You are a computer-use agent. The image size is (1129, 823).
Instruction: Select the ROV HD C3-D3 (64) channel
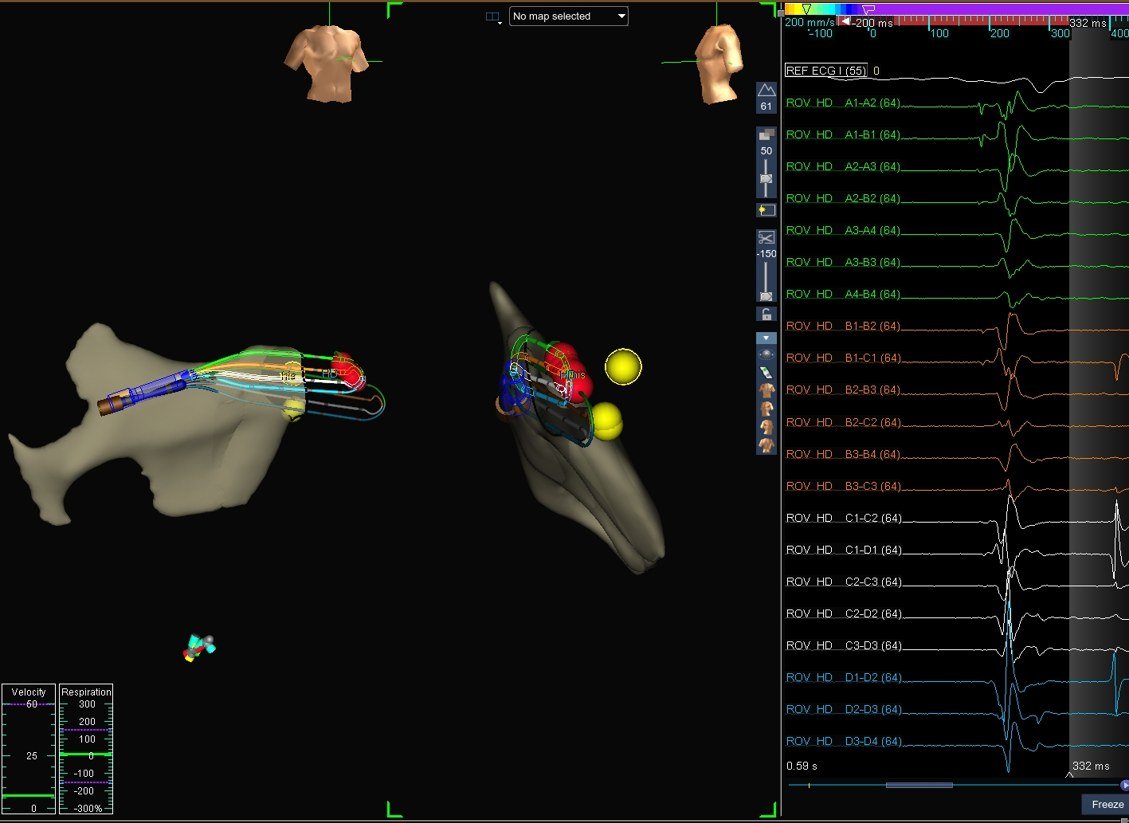843,645
